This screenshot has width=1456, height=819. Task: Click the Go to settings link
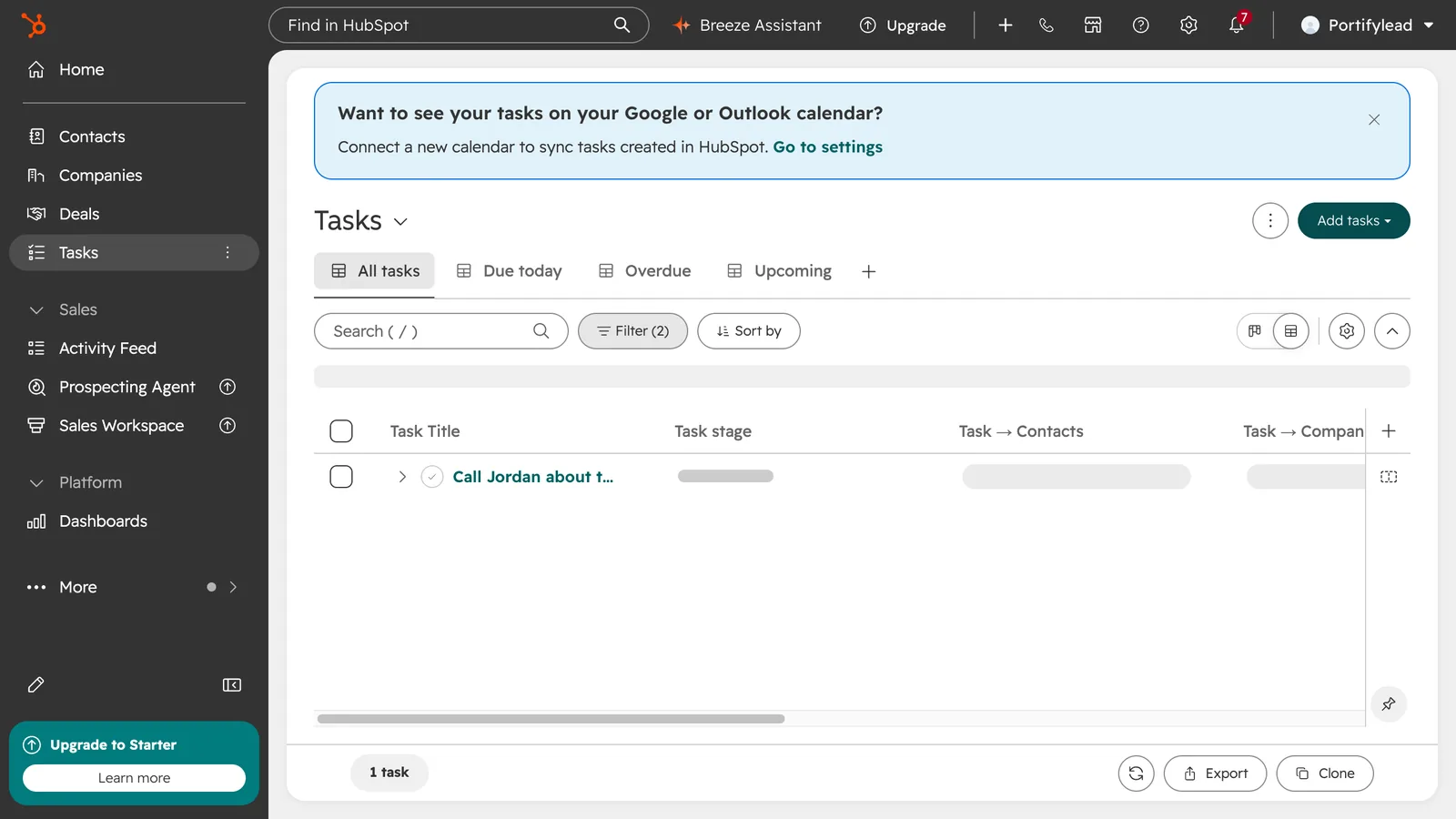(x=828, y=147)
